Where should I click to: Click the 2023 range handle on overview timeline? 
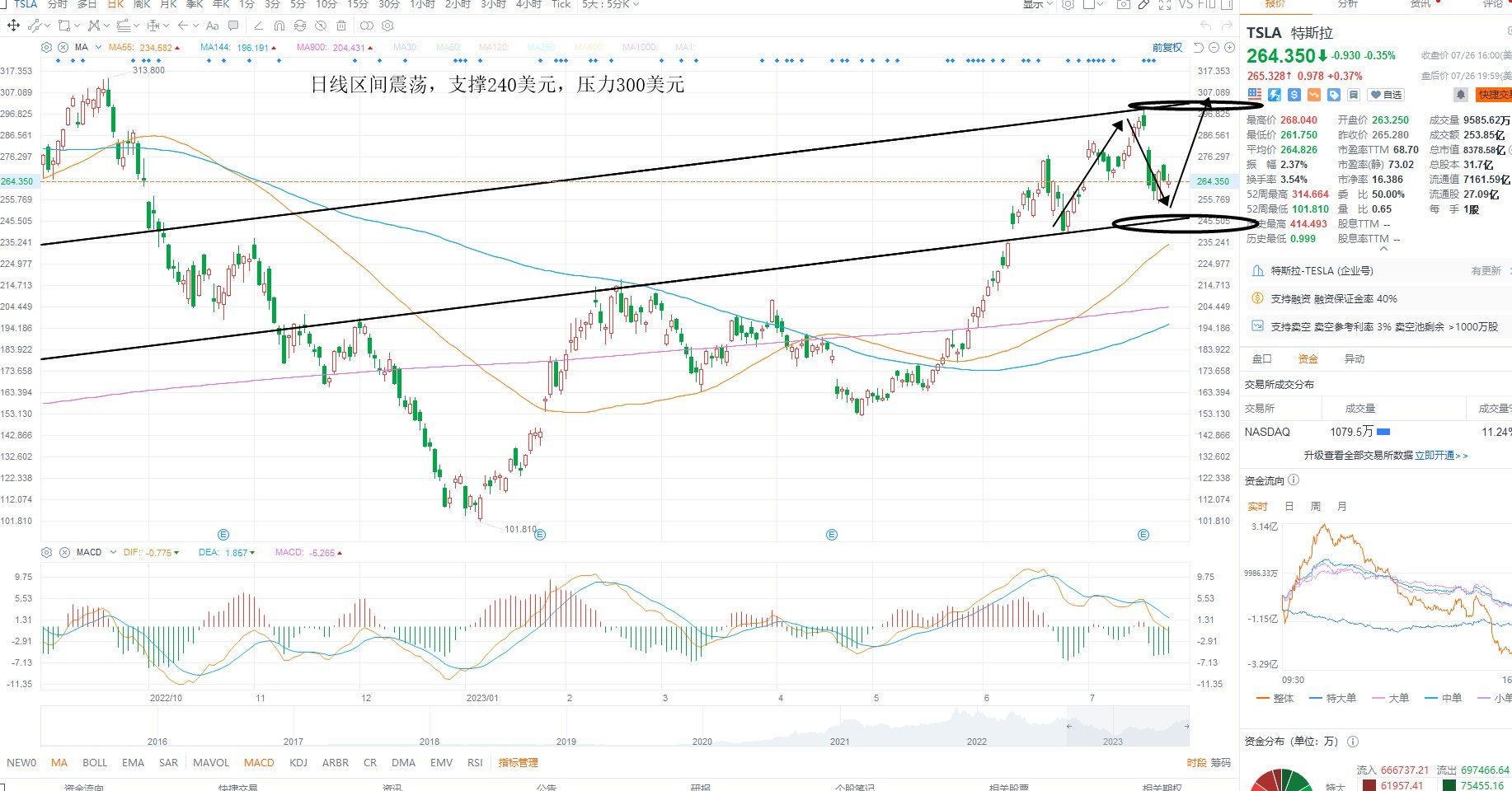1186,726
